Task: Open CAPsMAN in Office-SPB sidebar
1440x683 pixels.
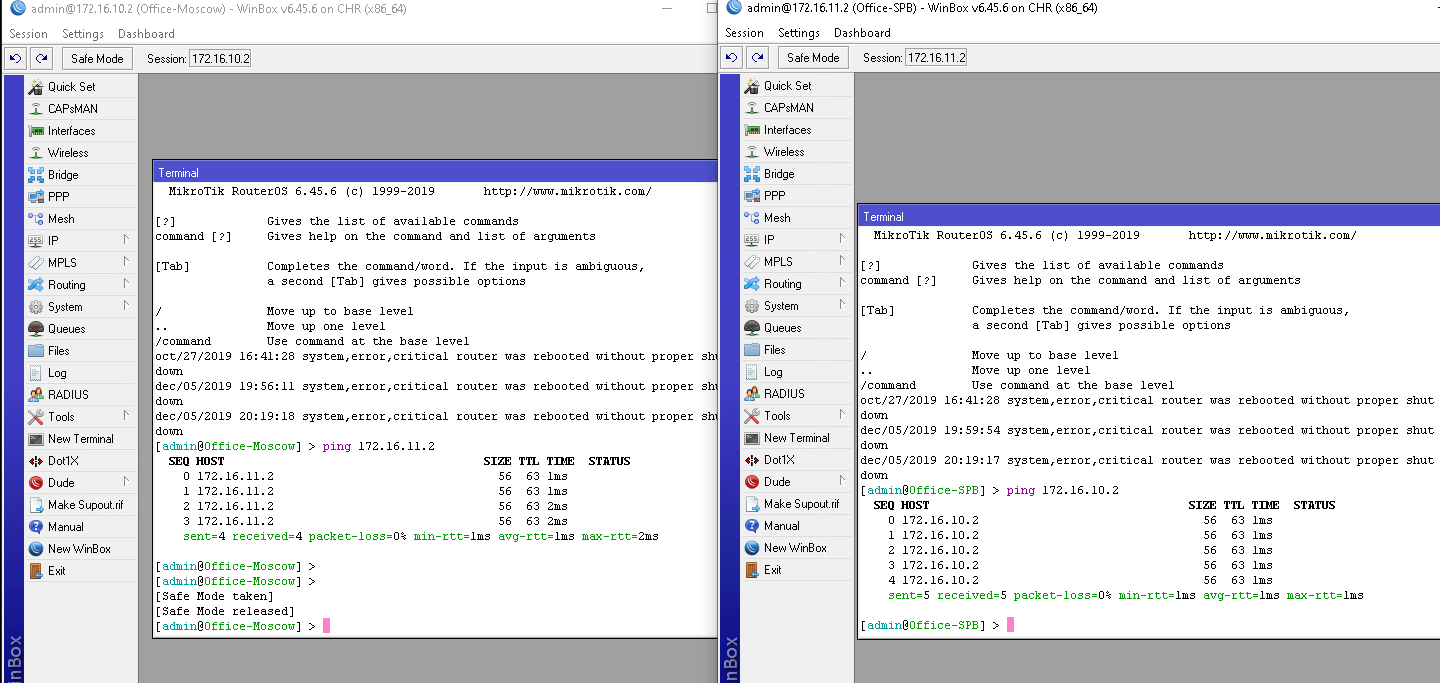Action: pos(797,108)
